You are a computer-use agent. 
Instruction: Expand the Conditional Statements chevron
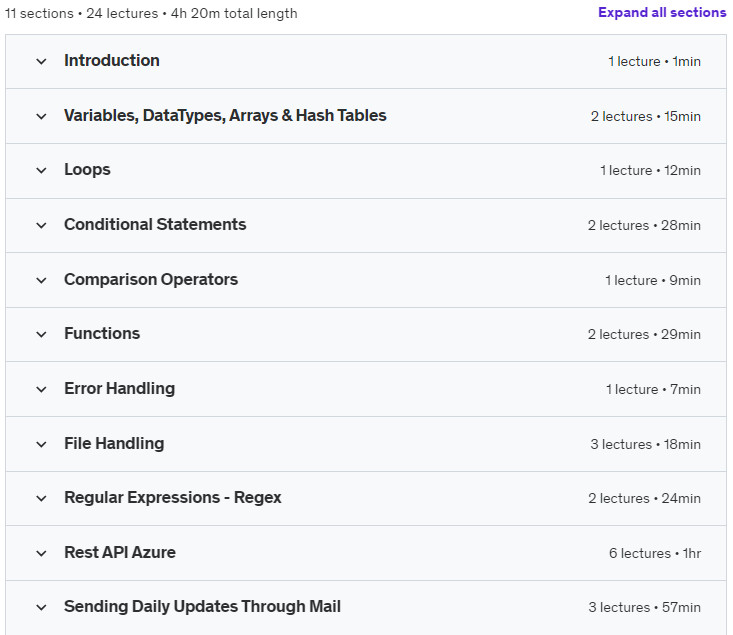[41, 225]
